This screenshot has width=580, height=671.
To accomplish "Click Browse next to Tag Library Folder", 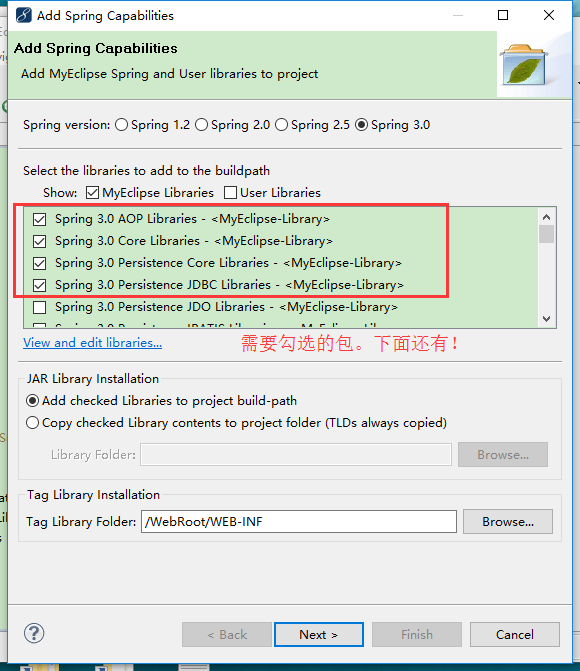I will [508, 522].
